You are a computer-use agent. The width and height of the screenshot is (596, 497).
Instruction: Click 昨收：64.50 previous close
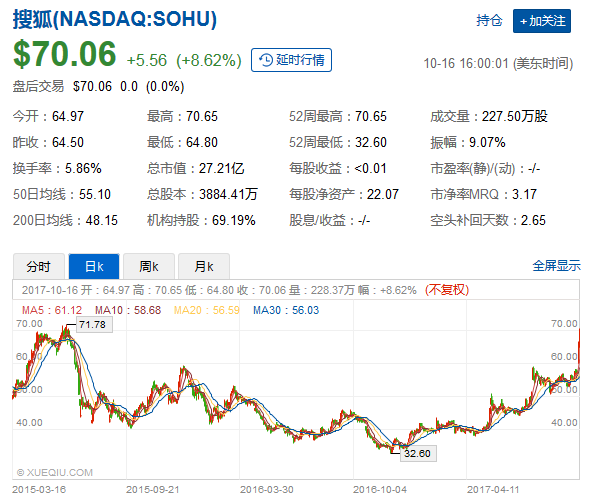pos(48,142)
